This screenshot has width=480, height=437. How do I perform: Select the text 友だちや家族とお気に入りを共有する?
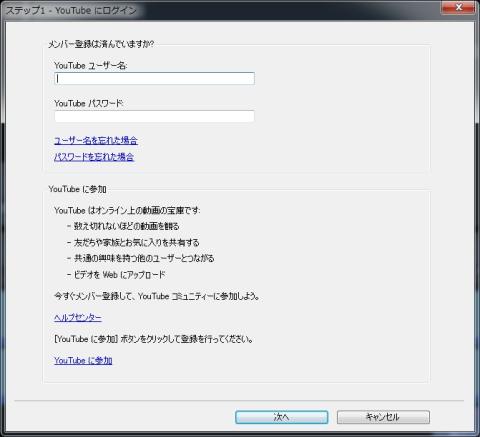point(136,242)
